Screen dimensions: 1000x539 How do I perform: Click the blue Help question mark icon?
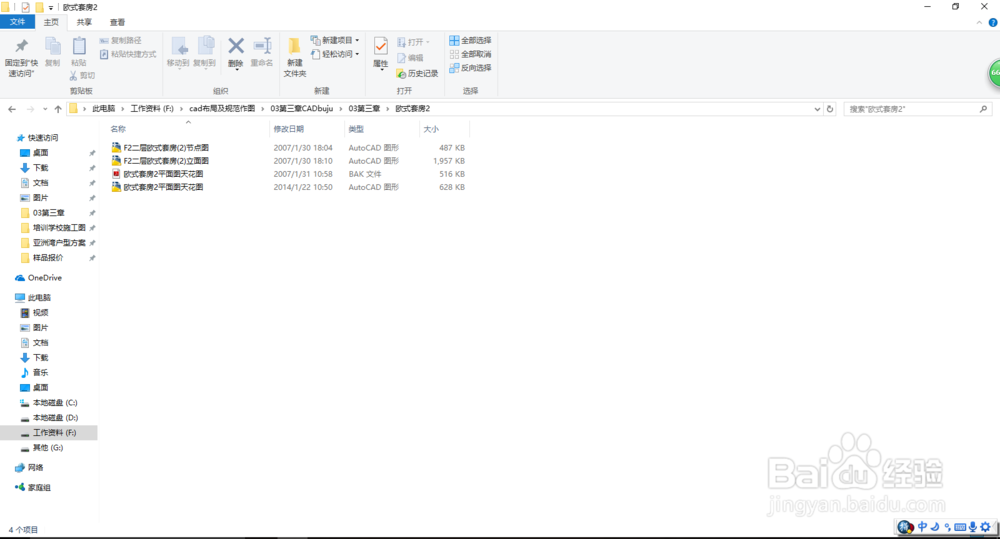click(992, 22)
